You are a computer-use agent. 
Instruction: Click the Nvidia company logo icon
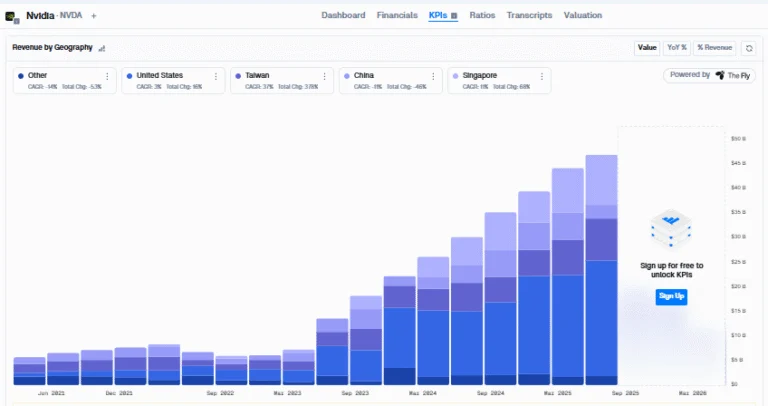click(x=12, y=17)
